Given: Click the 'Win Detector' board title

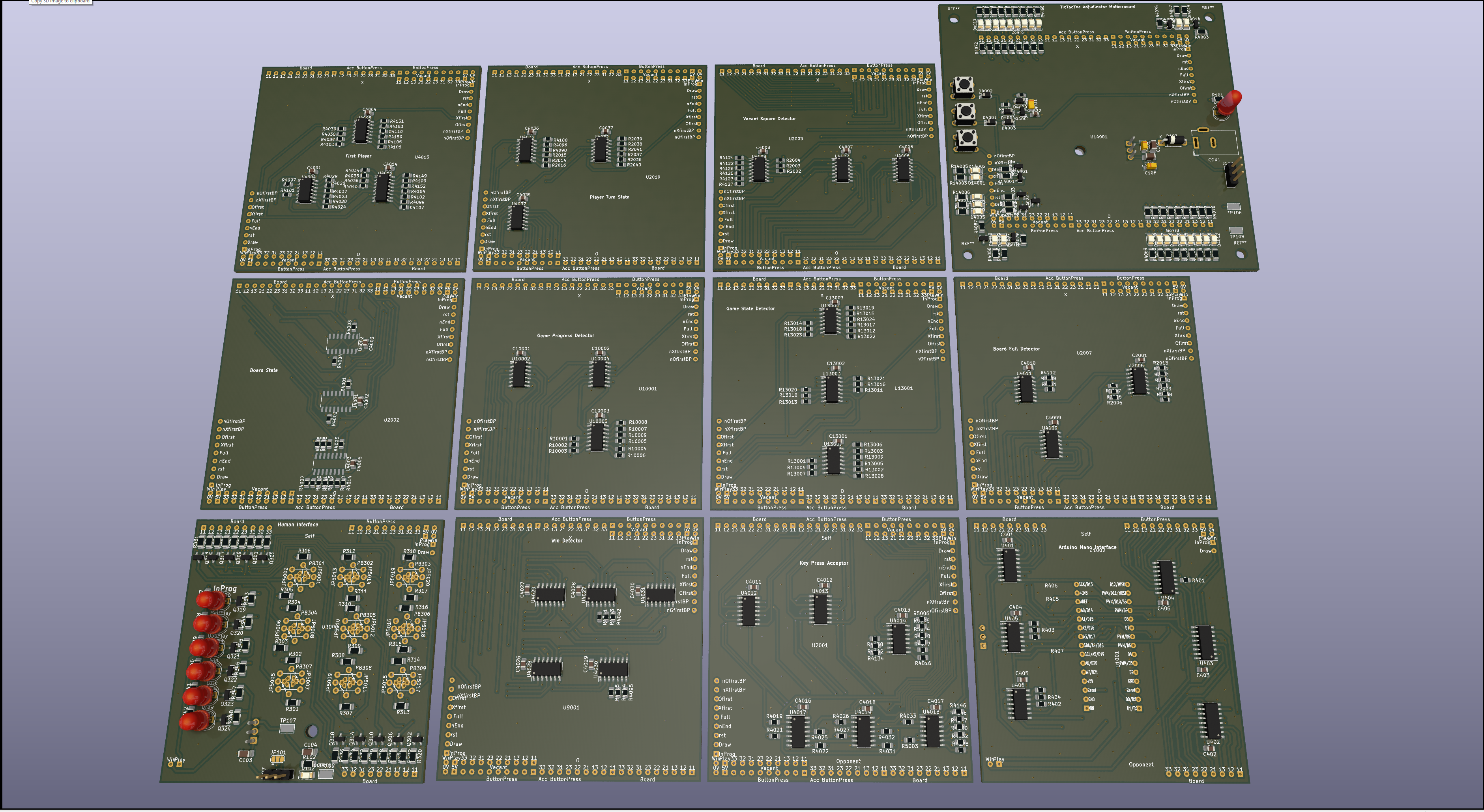Looking at the screenshot, I should point(567,541).
